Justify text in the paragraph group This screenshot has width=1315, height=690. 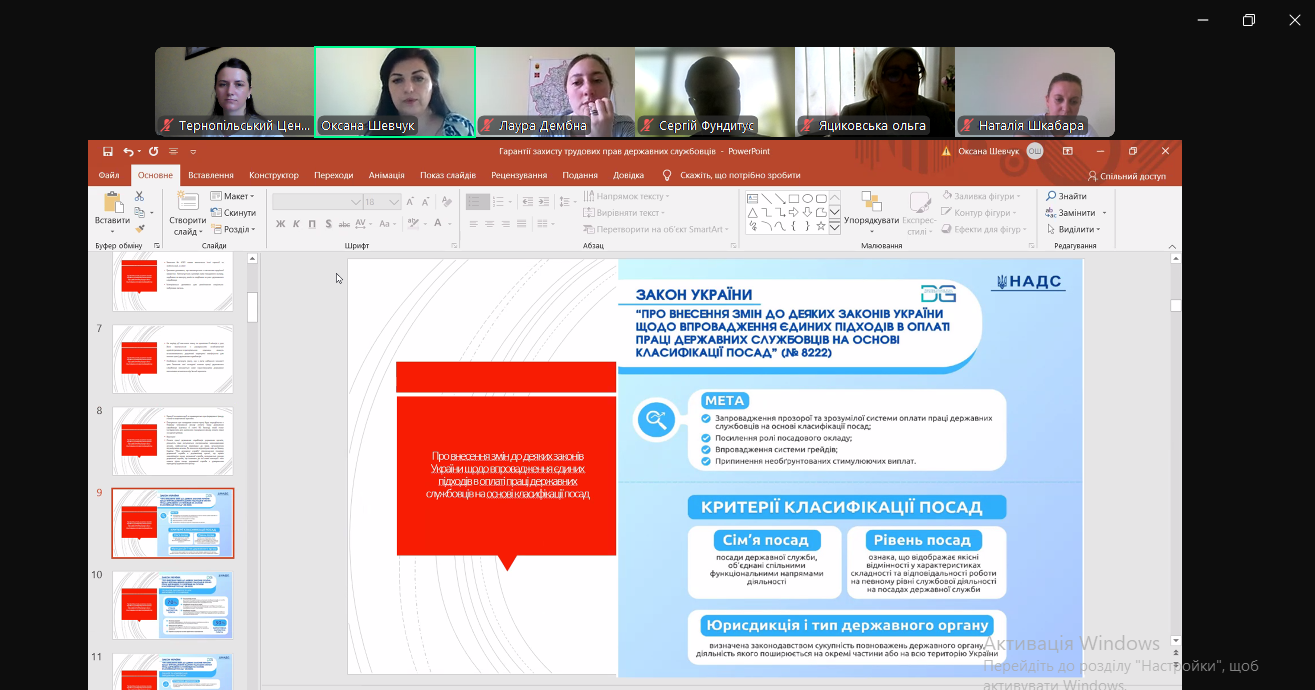pos(522,224)
